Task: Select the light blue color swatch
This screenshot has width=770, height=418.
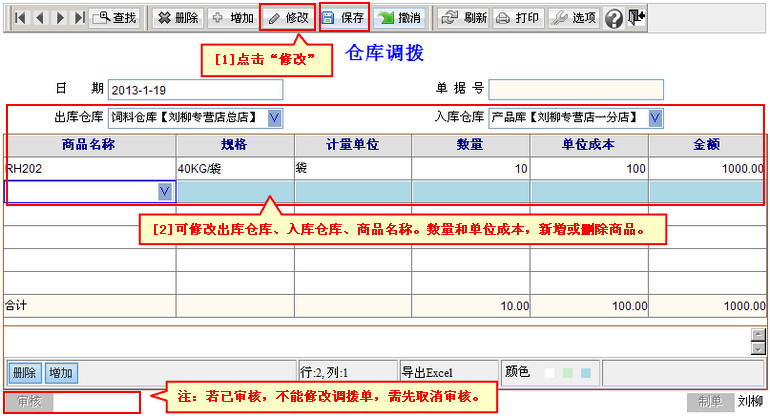Action: [x=586, y=373]
